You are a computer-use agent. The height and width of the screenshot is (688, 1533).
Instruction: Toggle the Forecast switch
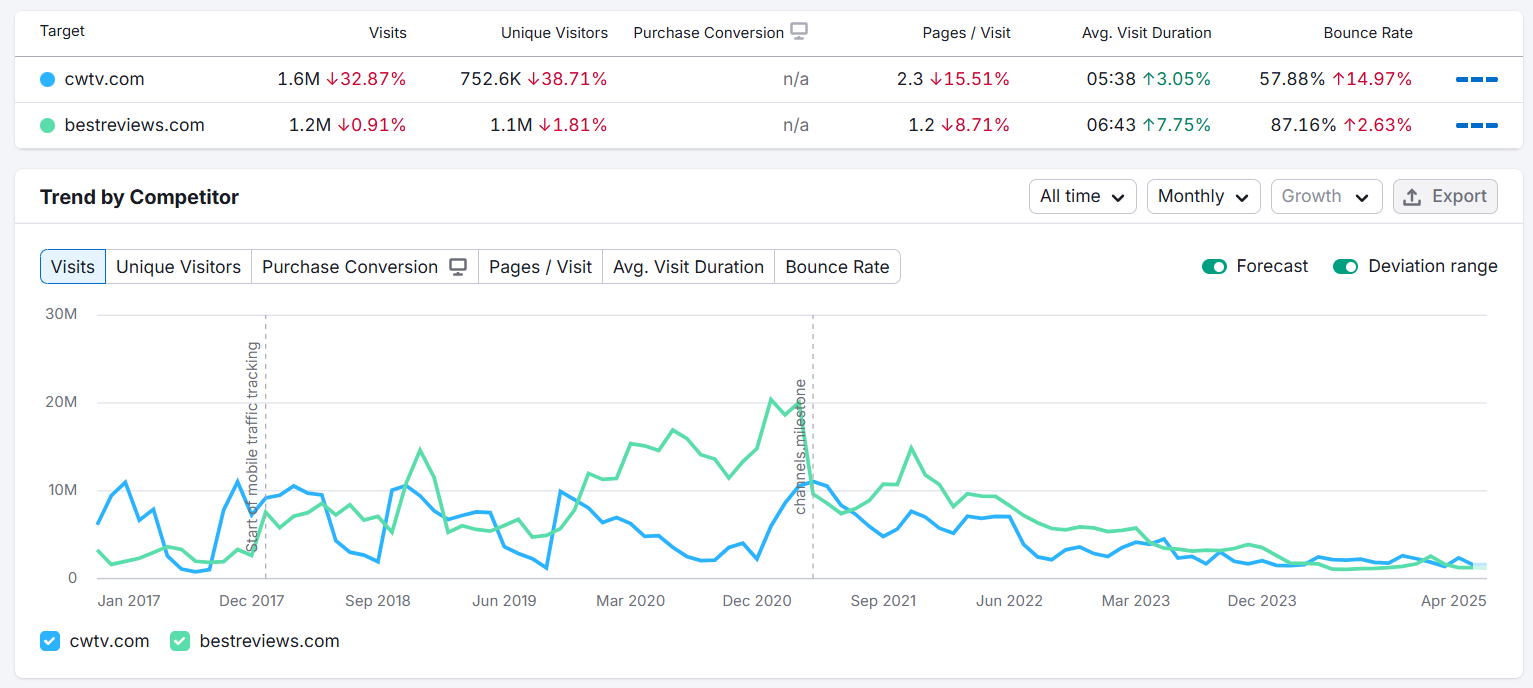click(1214, 266)
